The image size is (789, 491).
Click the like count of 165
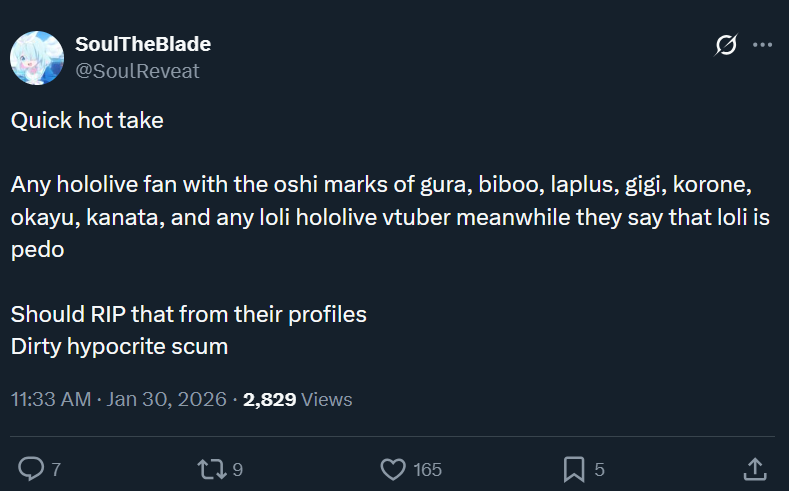(427, 469)
